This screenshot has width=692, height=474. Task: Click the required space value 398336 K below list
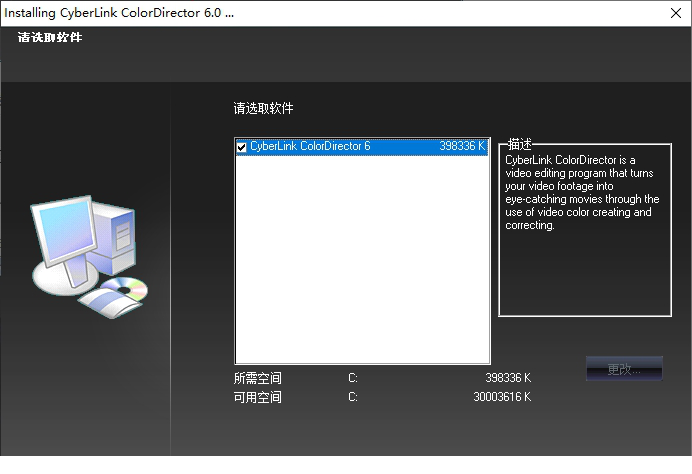tap(508, 378)
